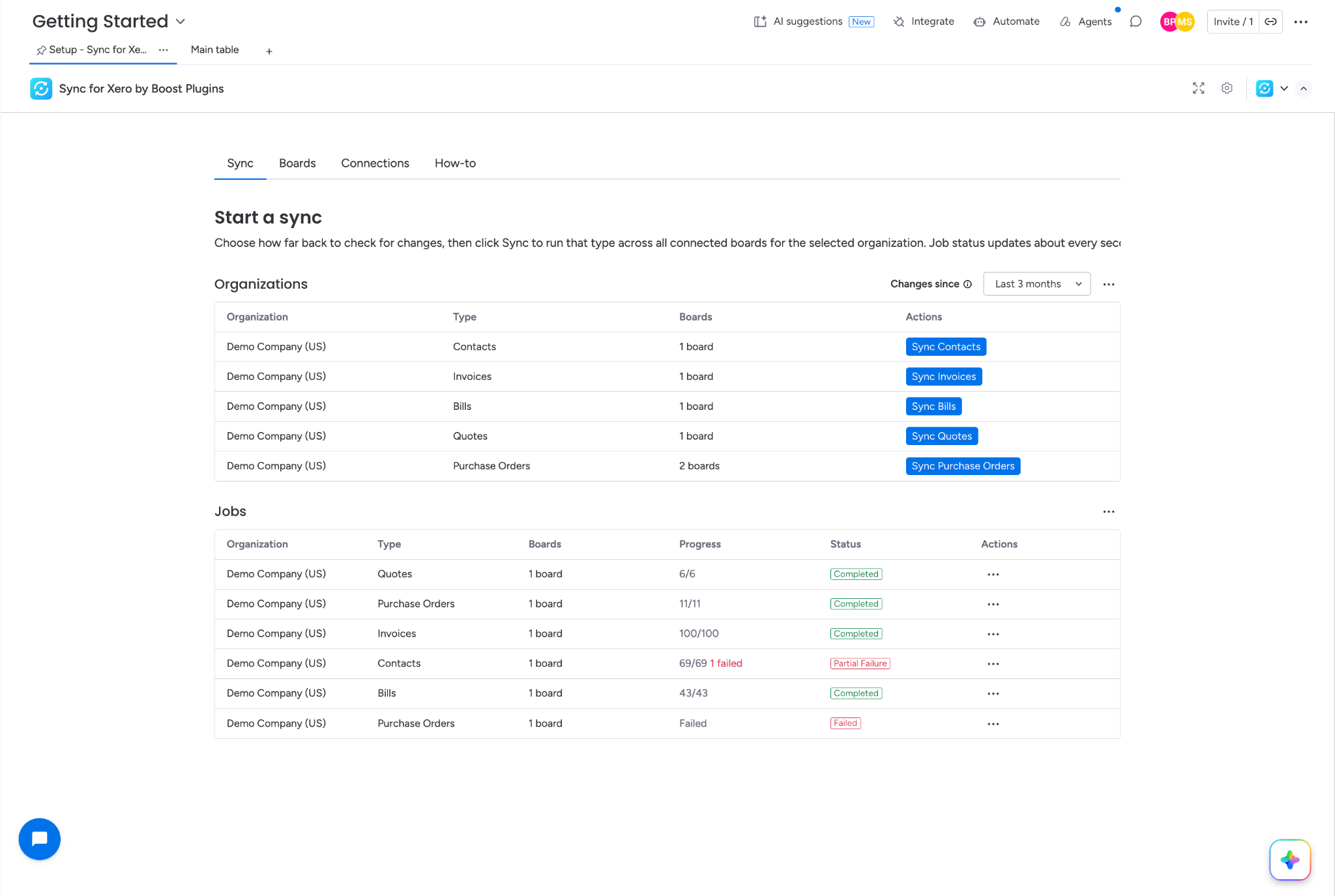Click the Sync for Xero app logo
Viewport: 1335px width, 896px height.
(41, 89)
